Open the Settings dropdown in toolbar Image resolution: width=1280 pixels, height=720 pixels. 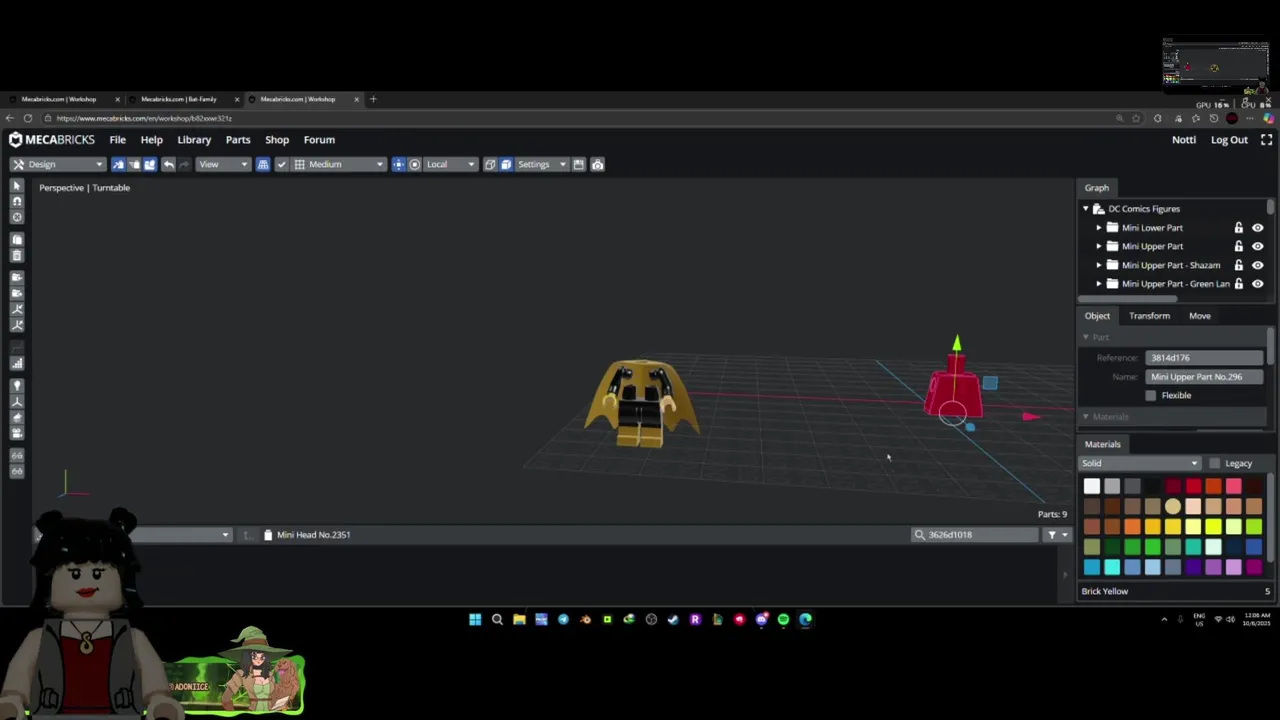pos(540,164)
